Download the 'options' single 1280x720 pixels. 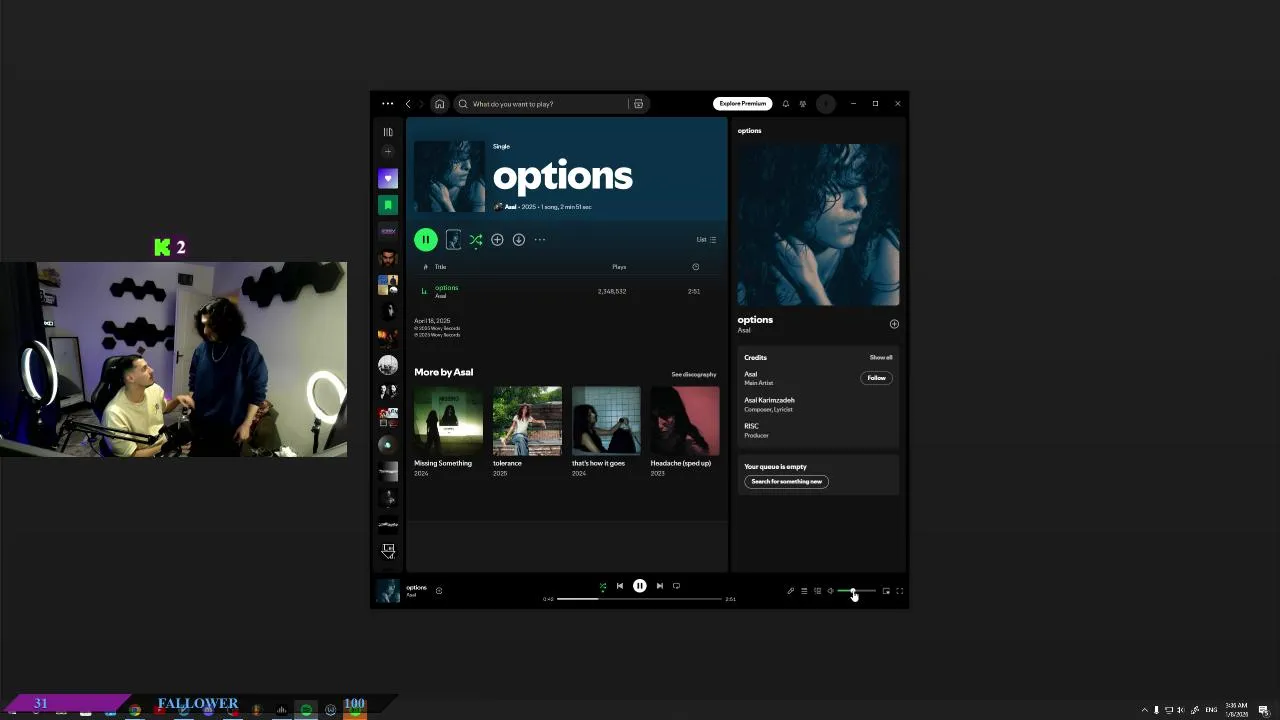click(x=519, y=240)
